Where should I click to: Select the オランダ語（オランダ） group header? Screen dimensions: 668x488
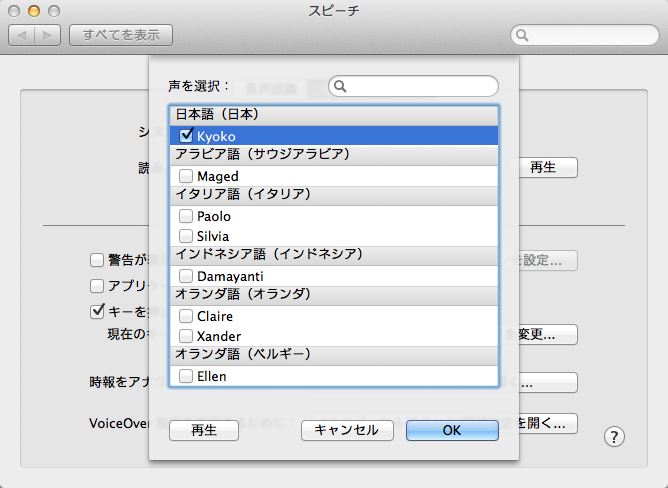[334, 295]
